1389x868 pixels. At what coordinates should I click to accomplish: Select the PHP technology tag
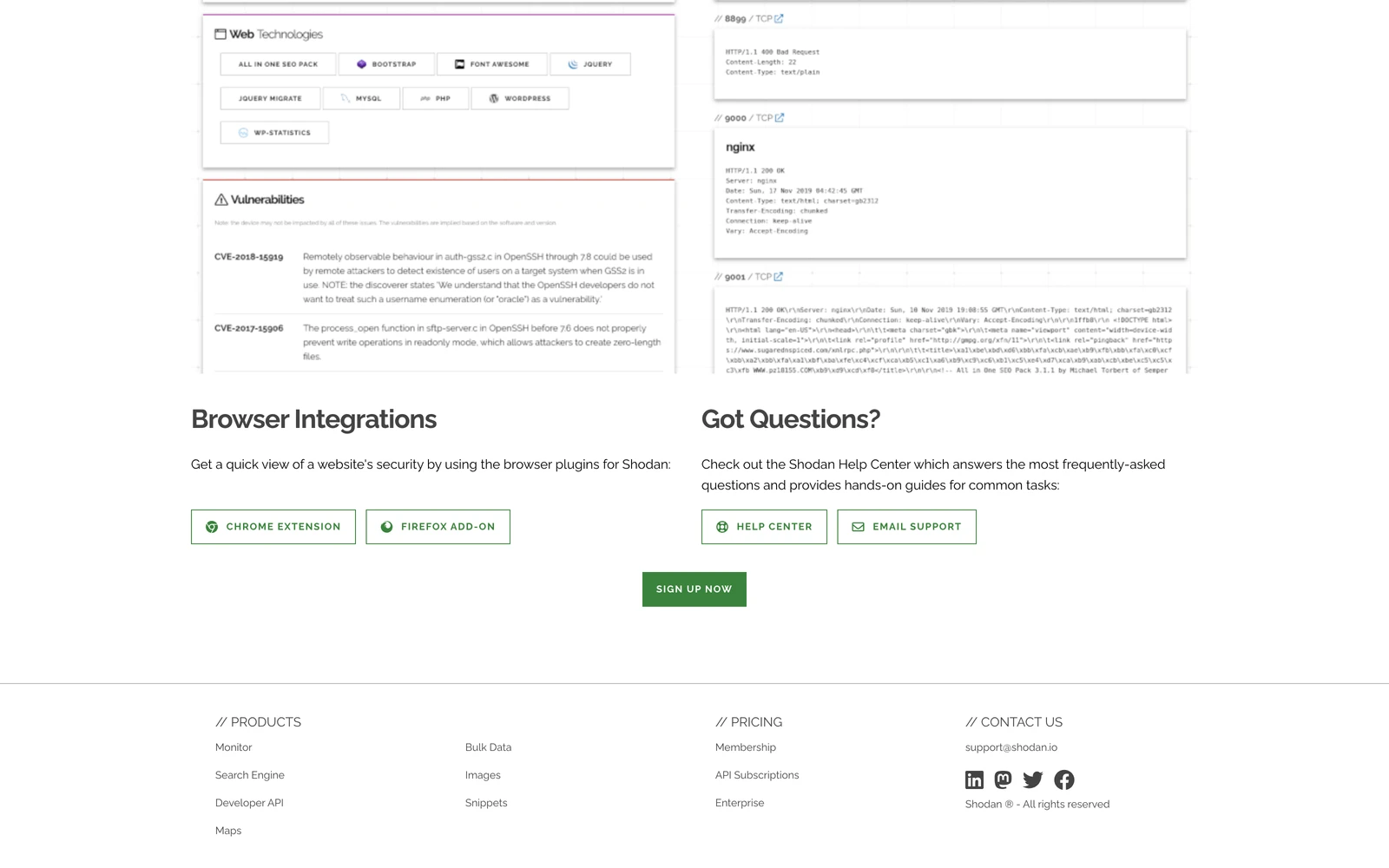[435, 99]
